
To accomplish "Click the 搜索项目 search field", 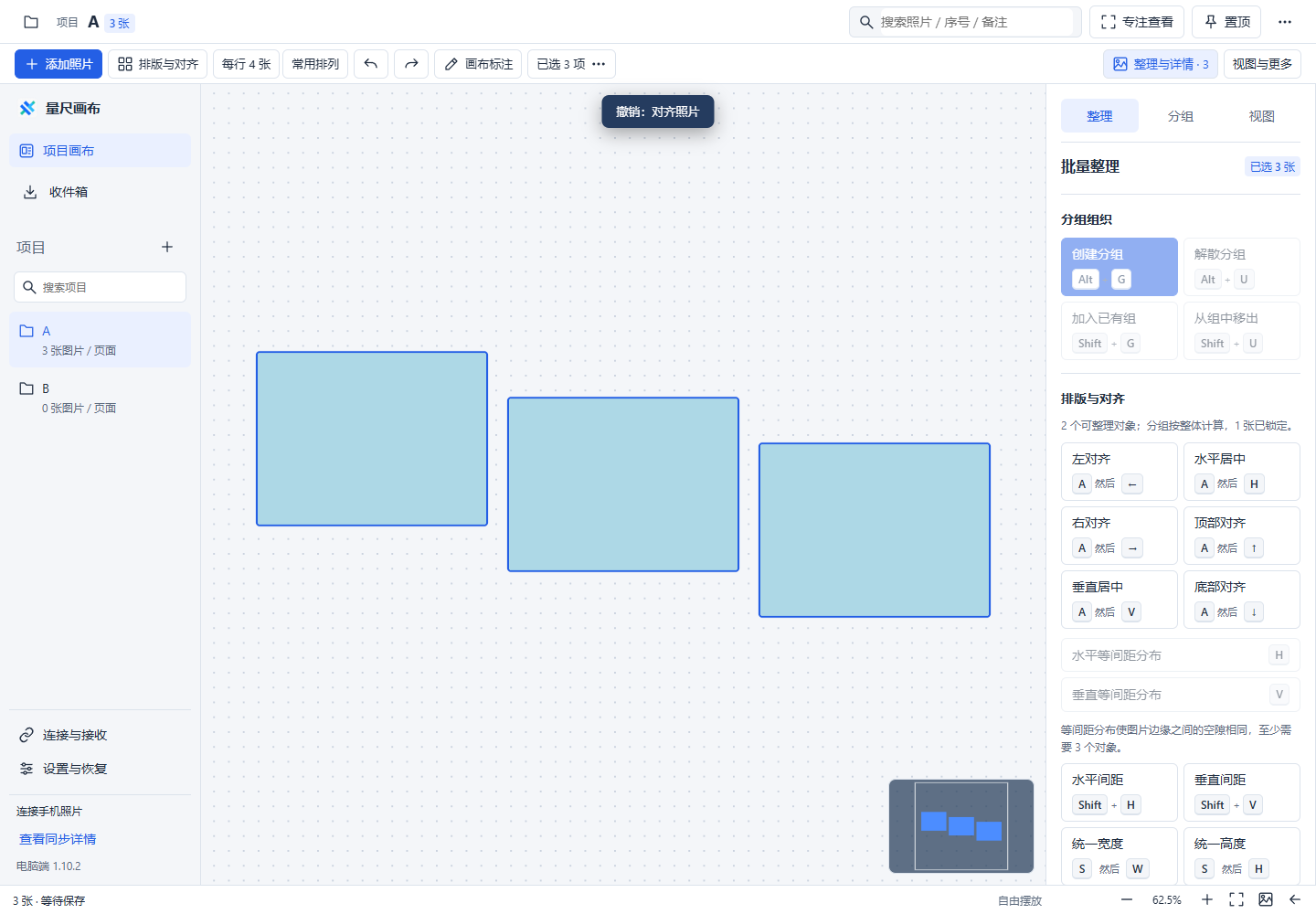I will click(x=101, y=287).
